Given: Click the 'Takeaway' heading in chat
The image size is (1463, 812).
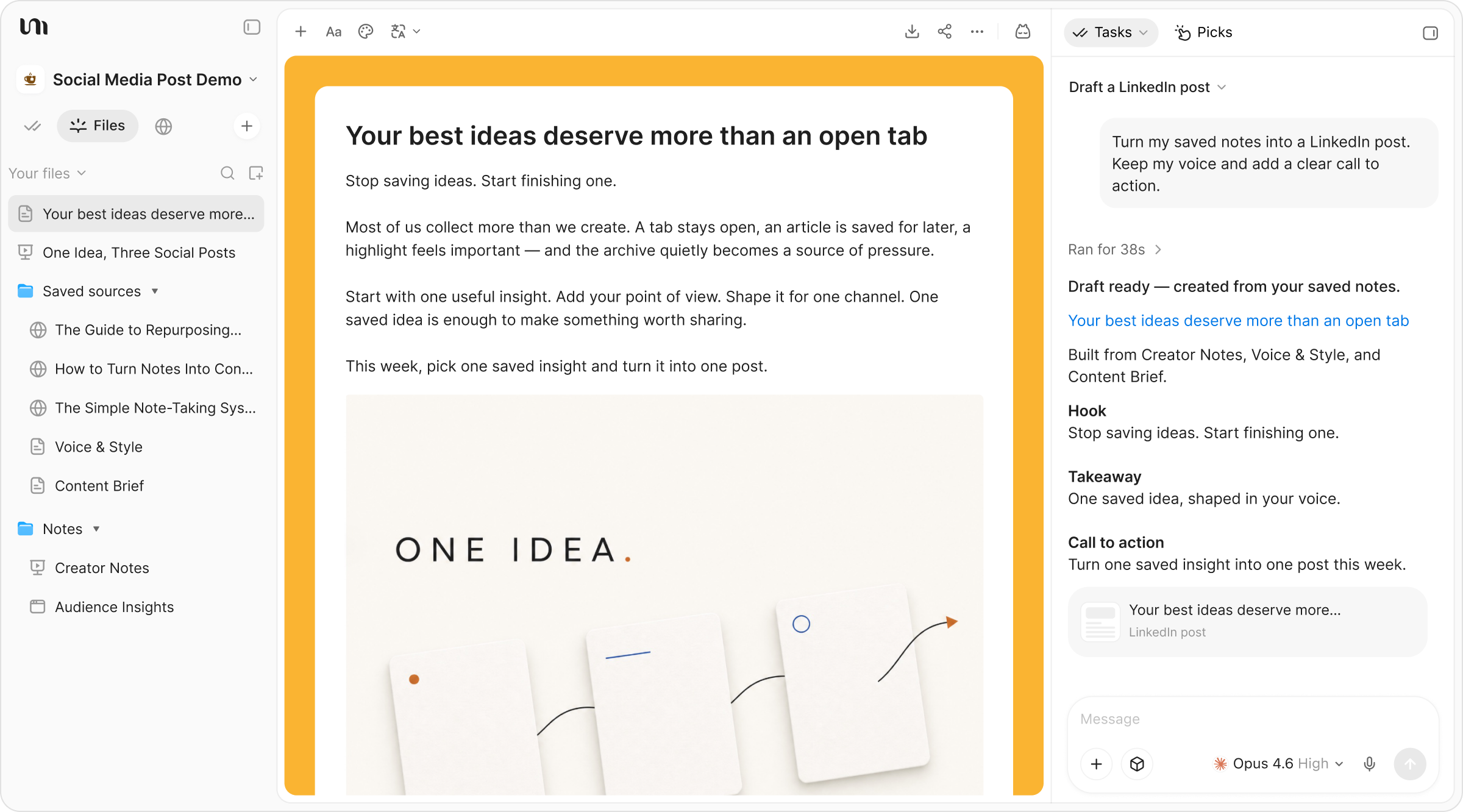Looking at the screenshot, I should click(x=1105, y=477).
